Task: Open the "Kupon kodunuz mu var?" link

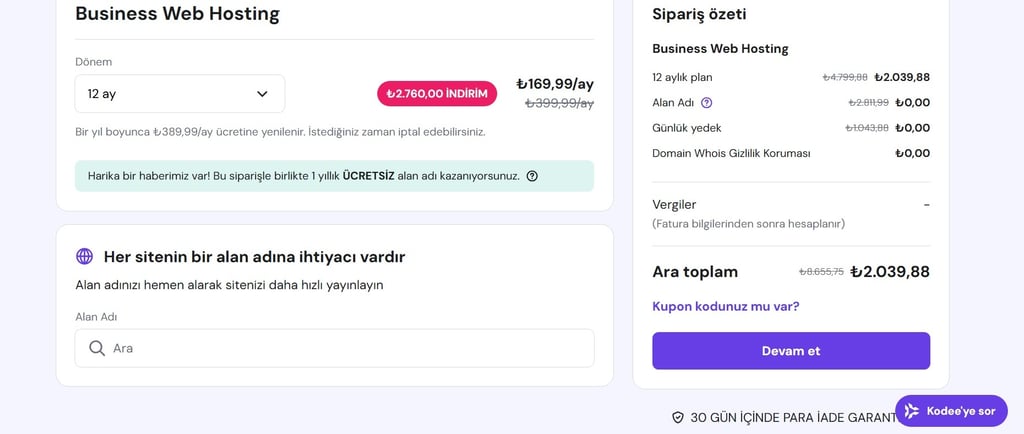Action: point(725,306)
